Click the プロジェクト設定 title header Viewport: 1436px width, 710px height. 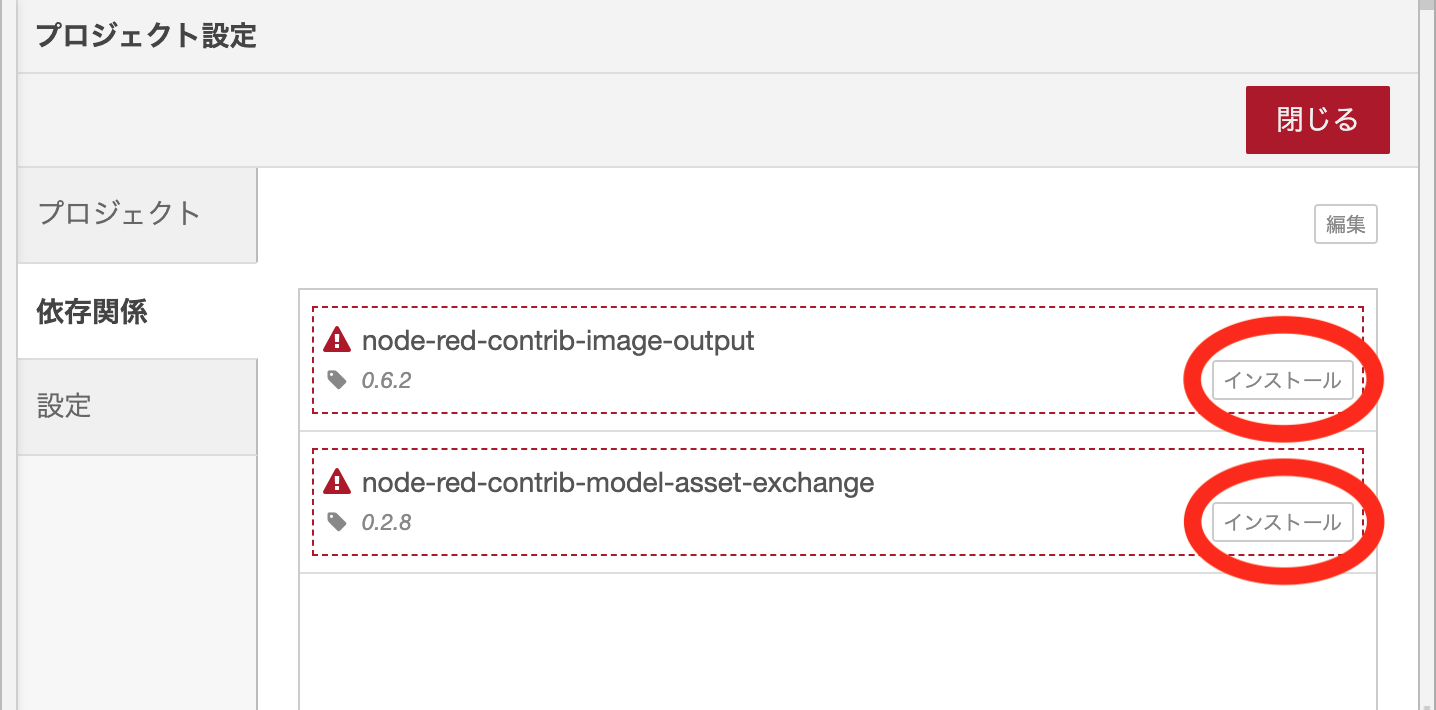pos(146,36)
